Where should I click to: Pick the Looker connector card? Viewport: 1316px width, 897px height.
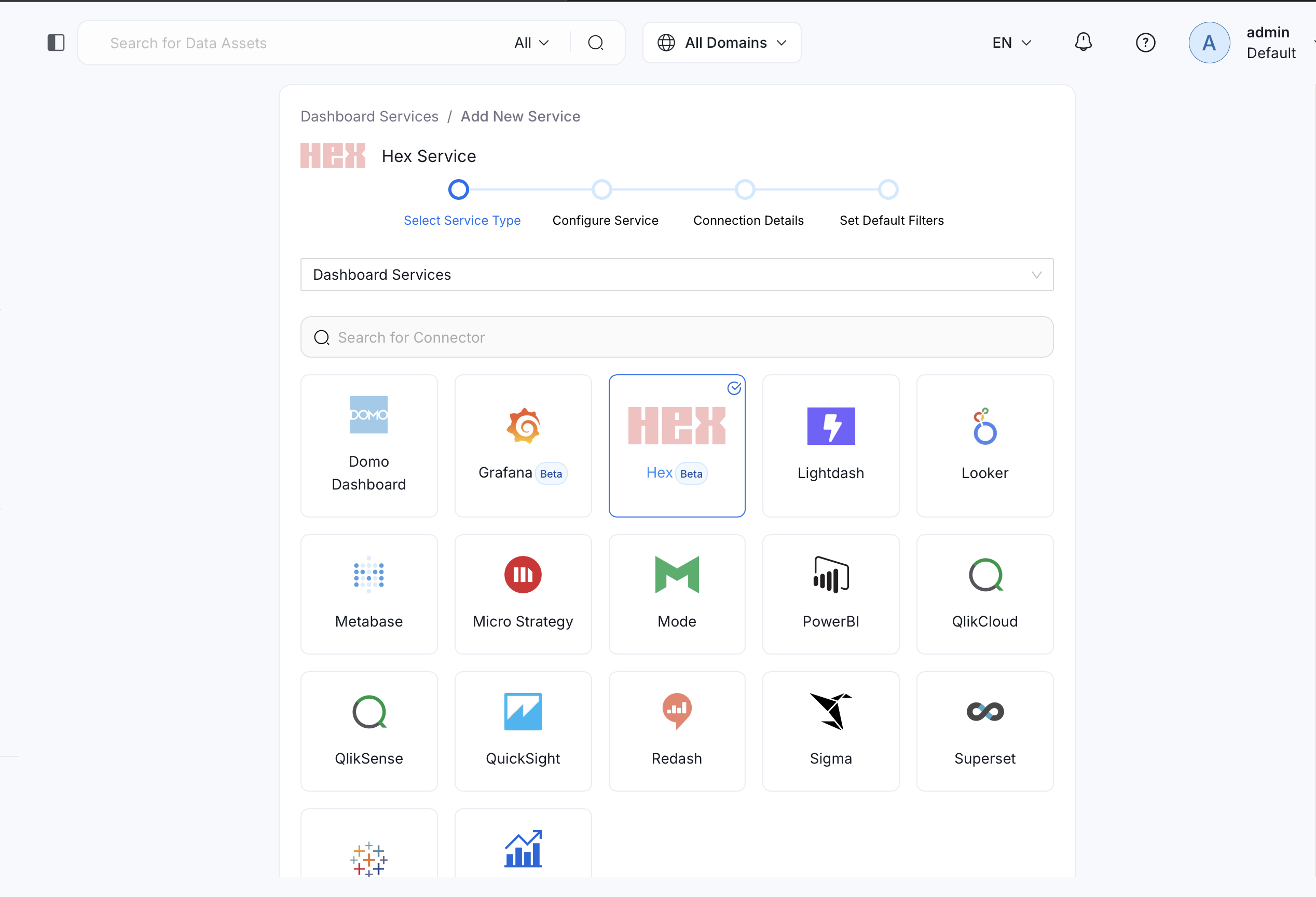coord(984,446)
